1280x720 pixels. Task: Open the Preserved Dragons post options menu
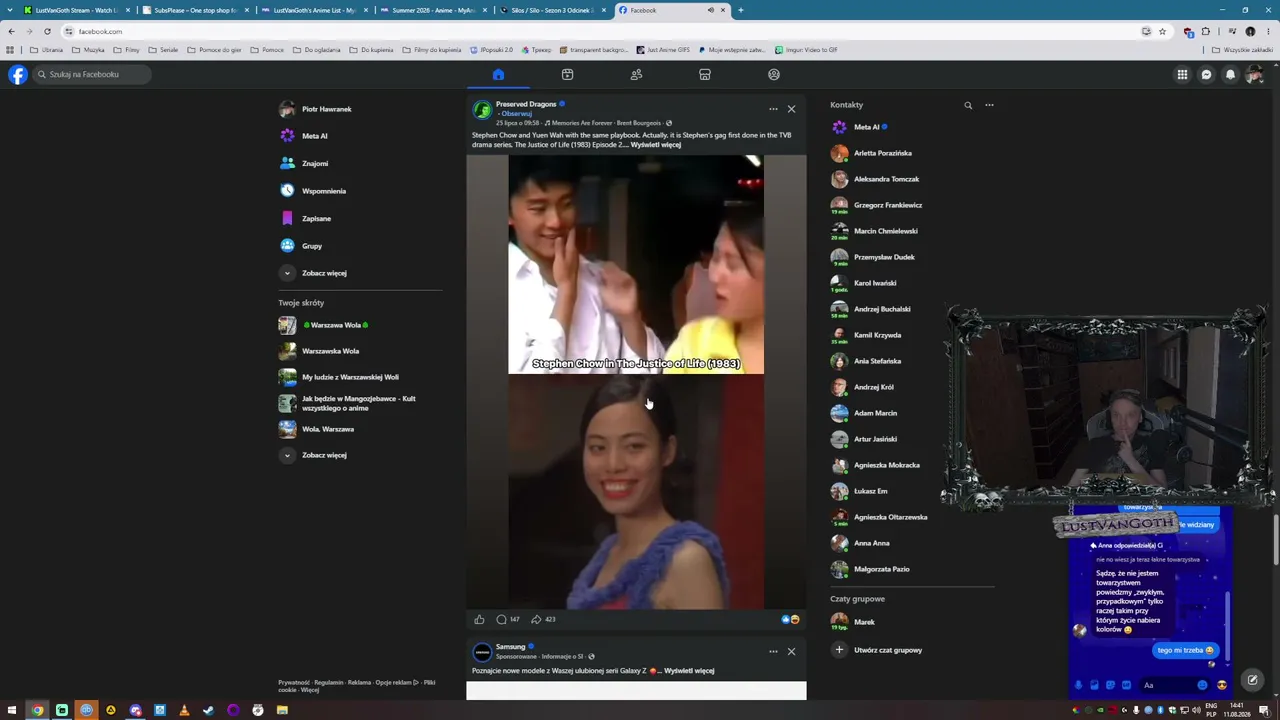pyautogui.click(x=773, y=109)
